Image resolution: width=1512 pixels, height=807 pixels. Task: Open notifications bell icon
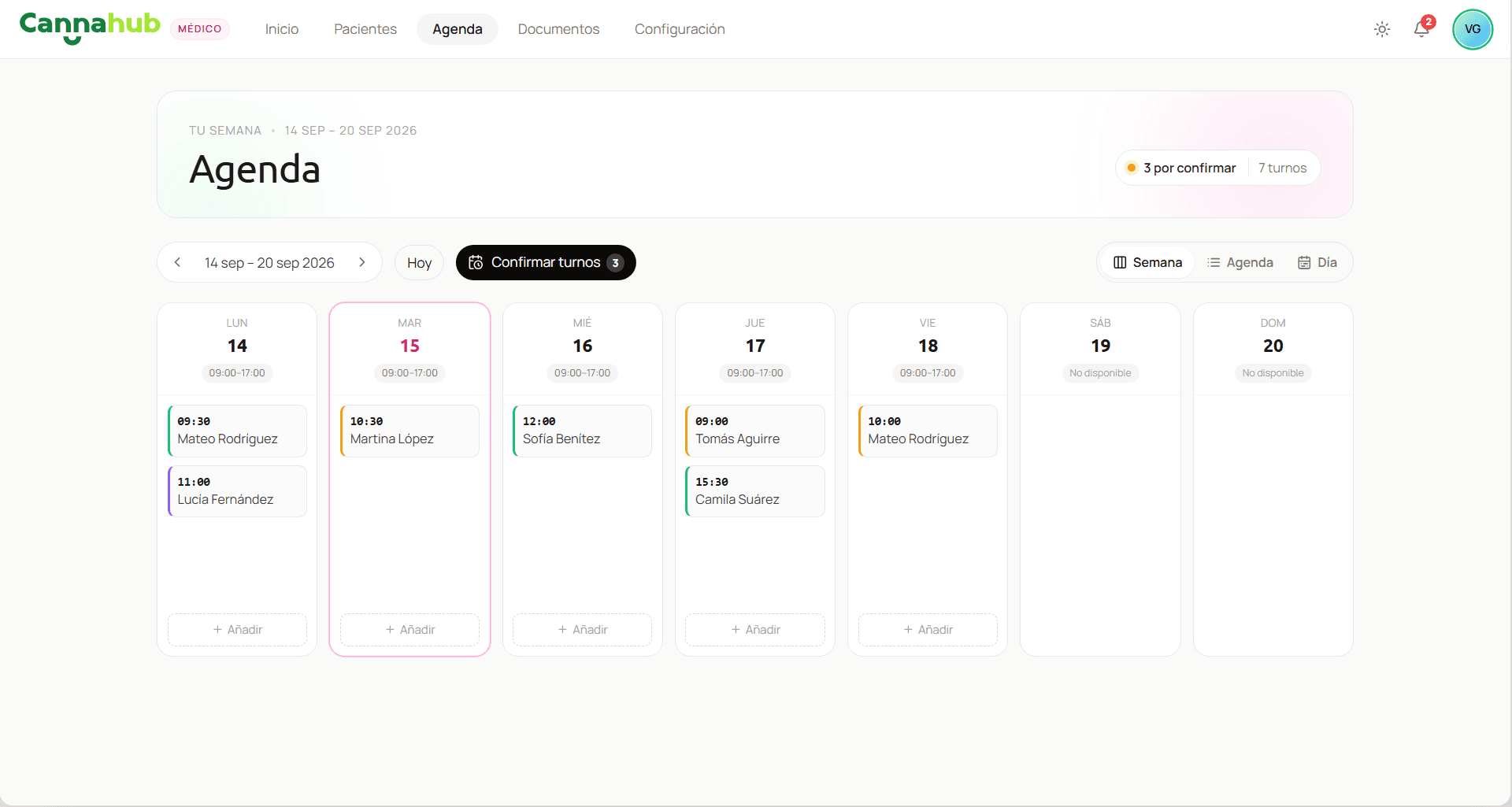1421,29
